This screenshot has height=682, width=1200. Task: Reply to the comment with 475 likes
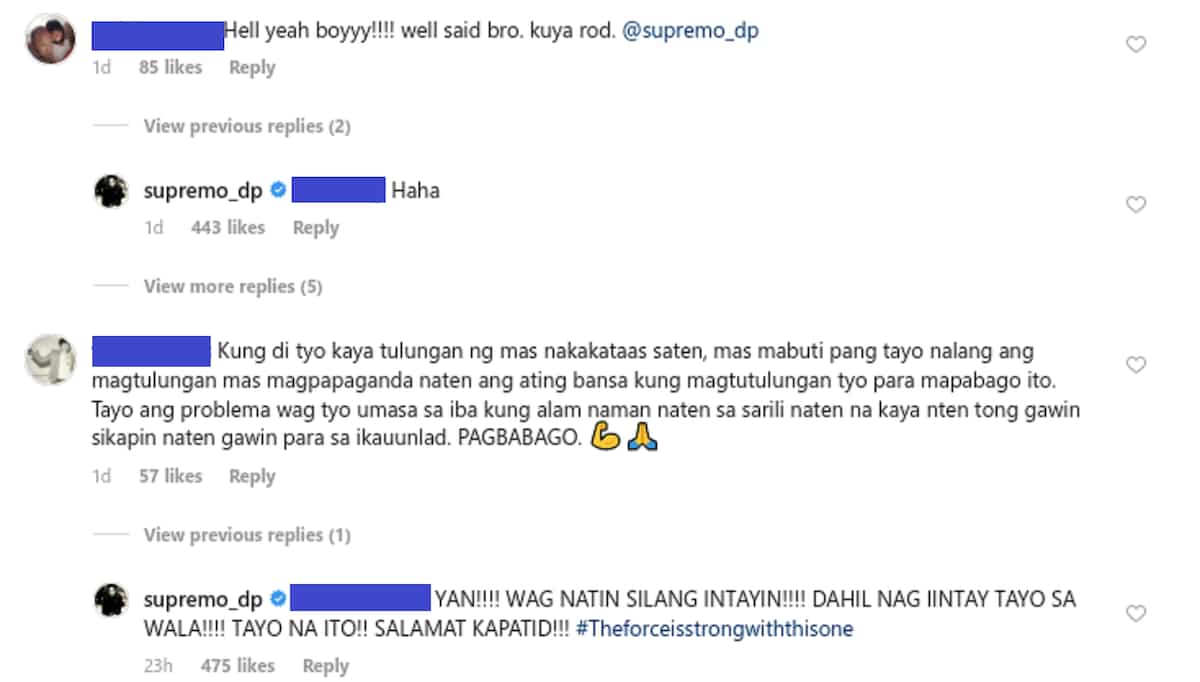pos(326,665)
